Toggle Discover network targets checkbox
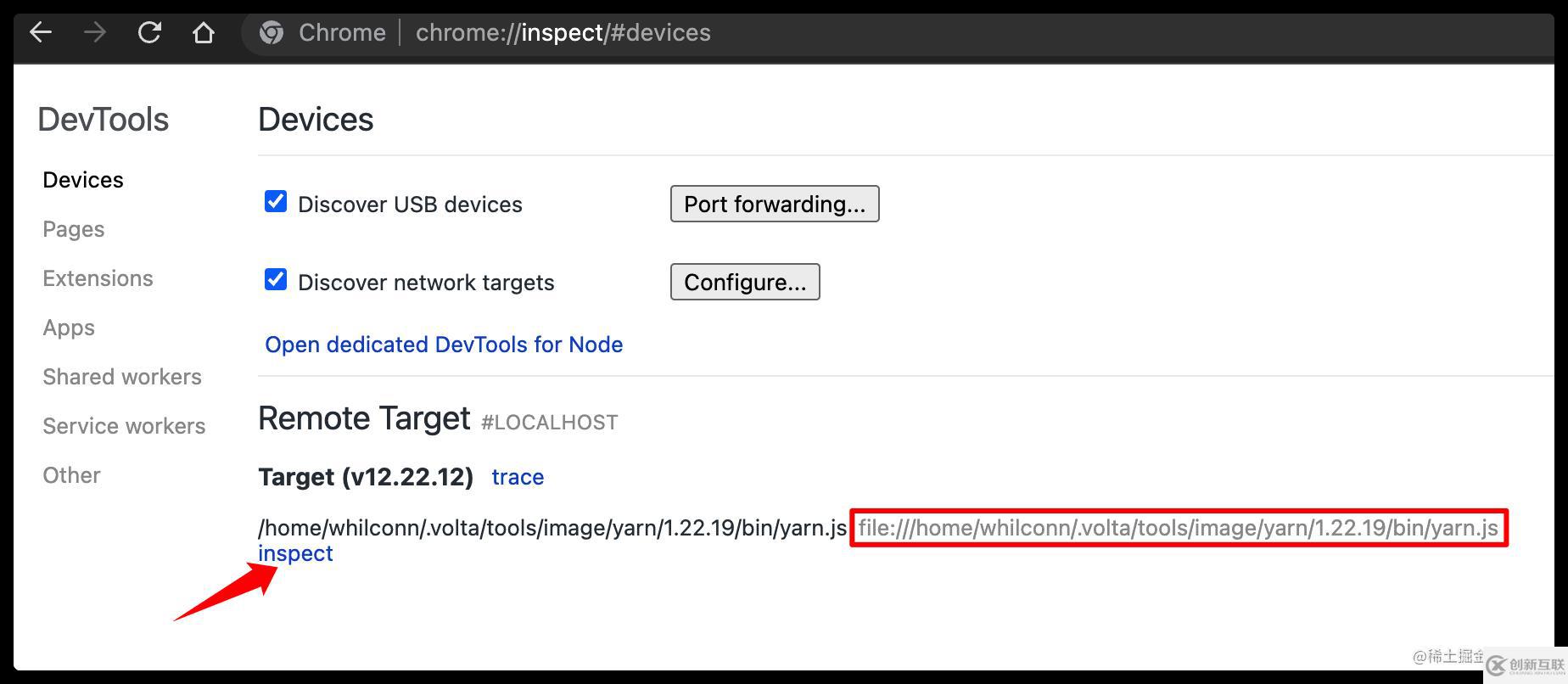The width and height of the screenshot is (1568, 684). 276,279
